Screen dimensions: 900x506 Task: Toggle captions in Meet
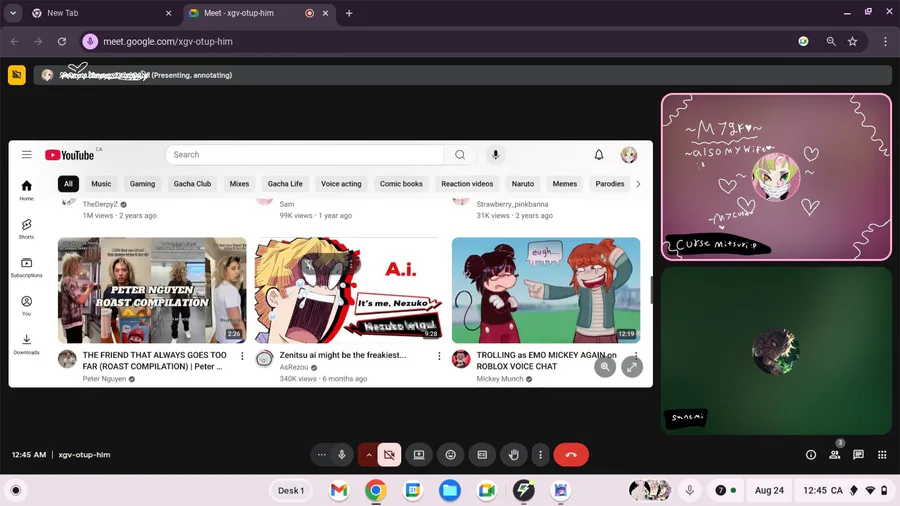pos(482,455)
